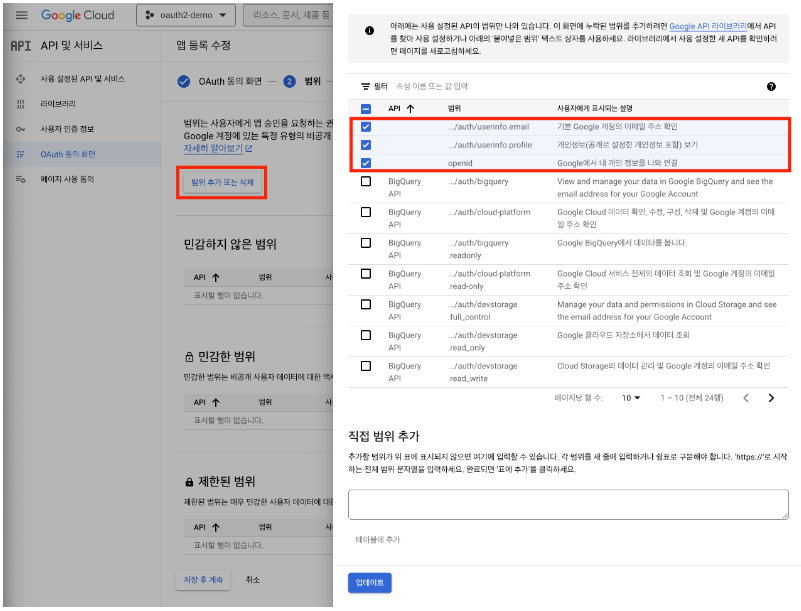Screen dimensions: 801x611
Task: Click the resource search box
Action: [288, 15]
